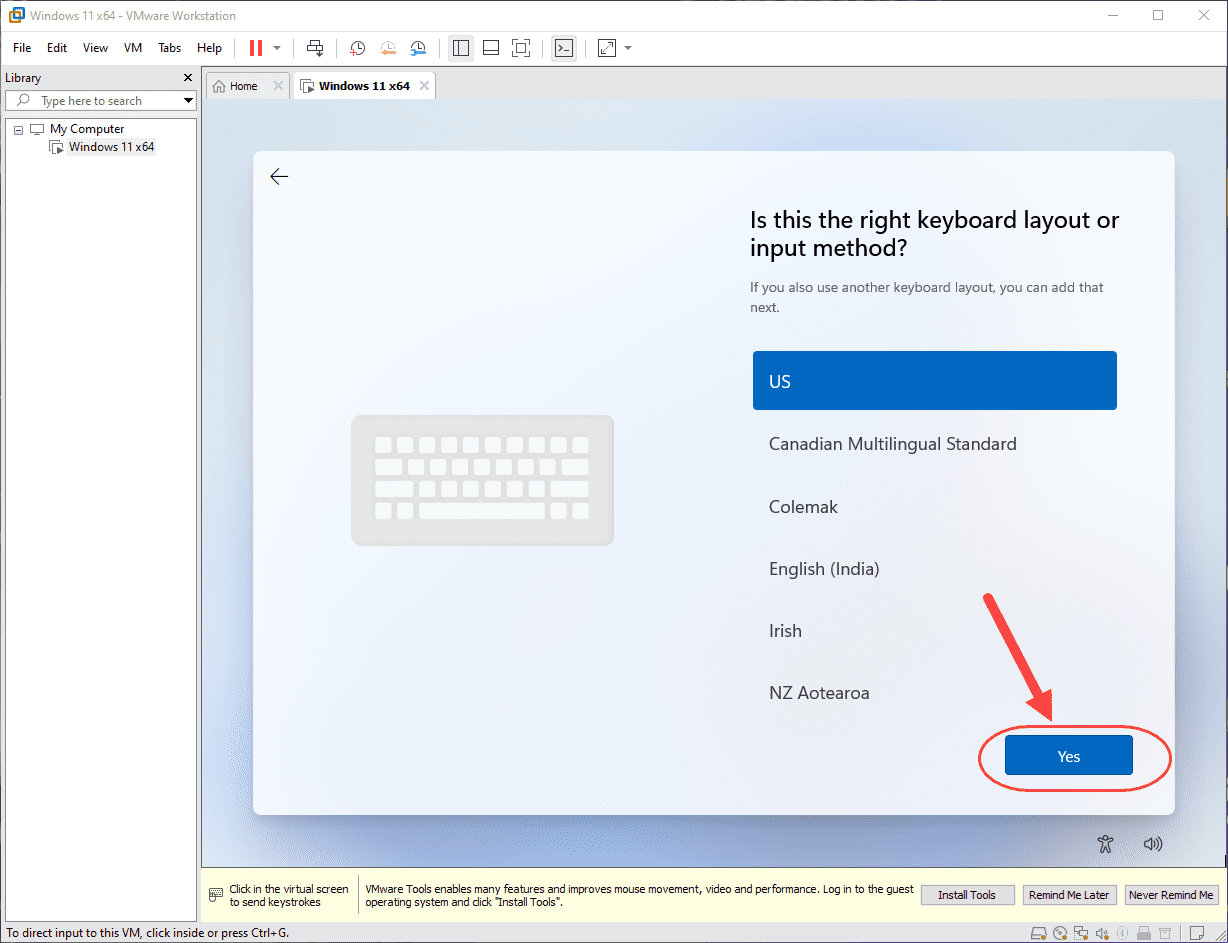Select the US keyboard layout
The height and width of the screenshot is (943, 1228).
[934, 381]
